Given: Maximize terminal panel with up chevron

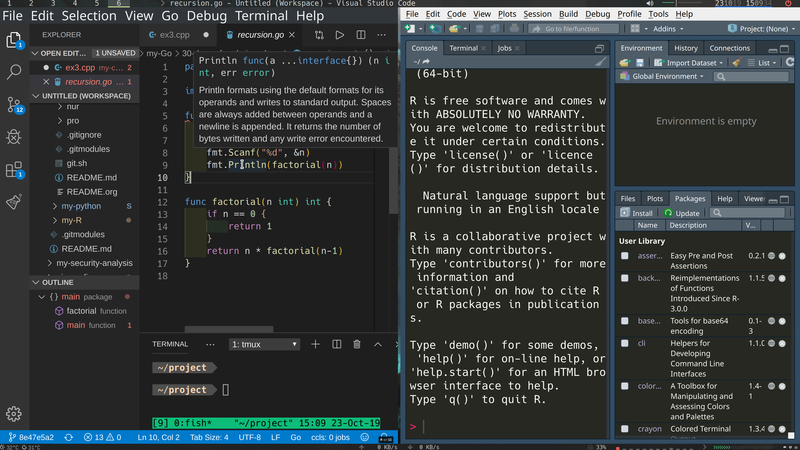Looking at the screenshot, I should [378, 344].
